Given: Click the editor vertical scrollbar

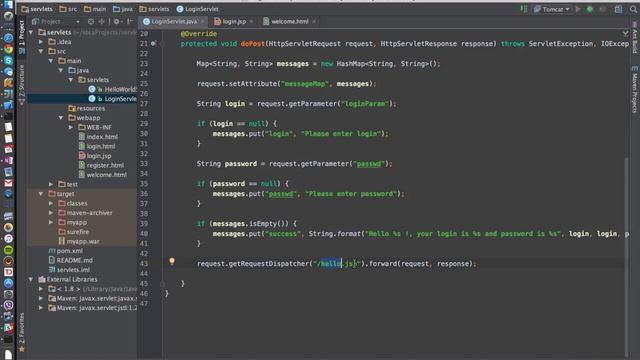Looking at the screenshot, I should [627, 257].
